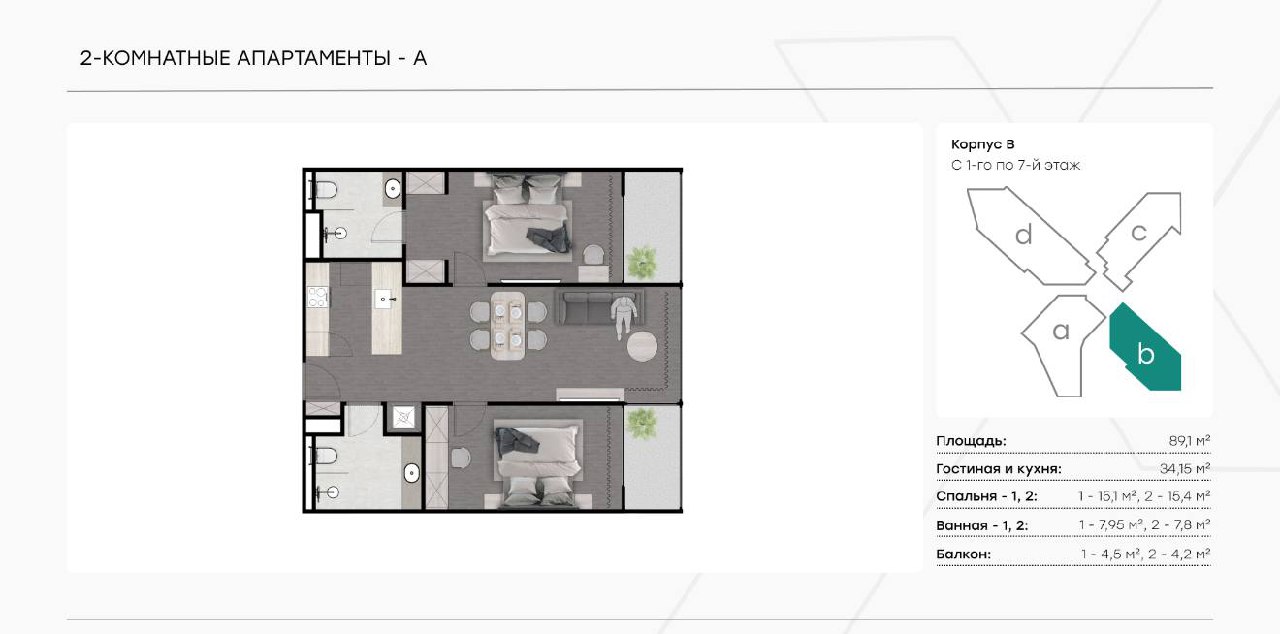
Task: Click the 'Балкон' area row
Action: (x=1073, y=553)
